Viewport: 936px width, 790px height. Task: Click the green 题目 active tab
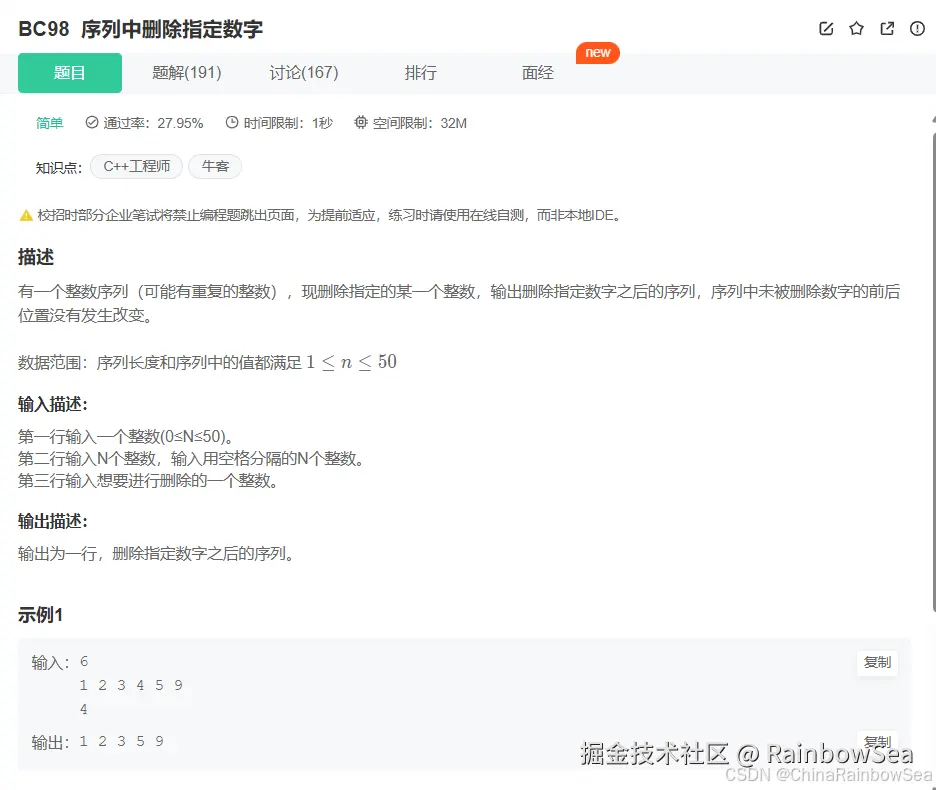click(x=69, y=72)
